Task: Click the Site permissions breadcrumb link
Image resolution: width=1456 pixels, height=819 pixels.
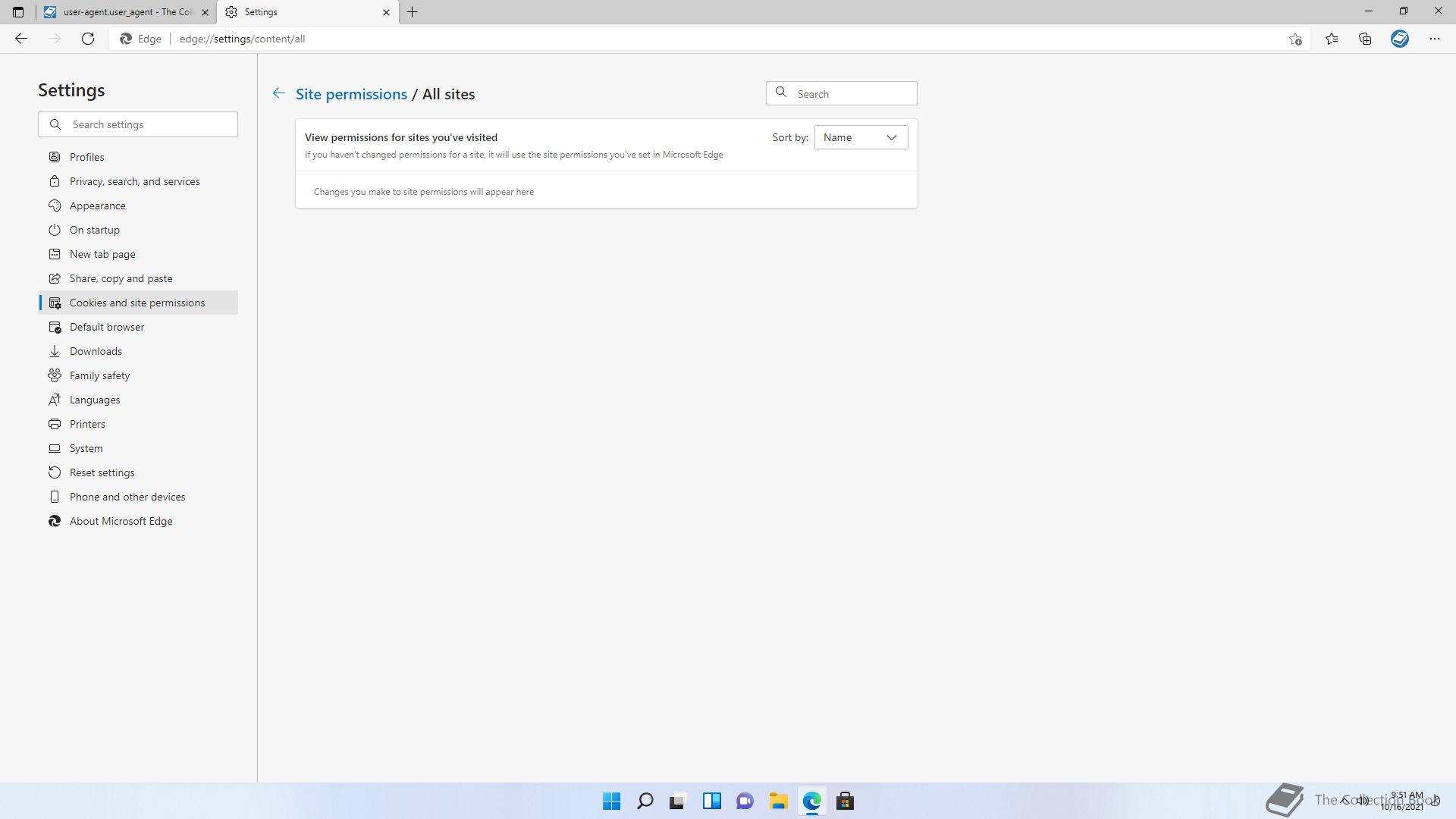Action: coord(351,94)
